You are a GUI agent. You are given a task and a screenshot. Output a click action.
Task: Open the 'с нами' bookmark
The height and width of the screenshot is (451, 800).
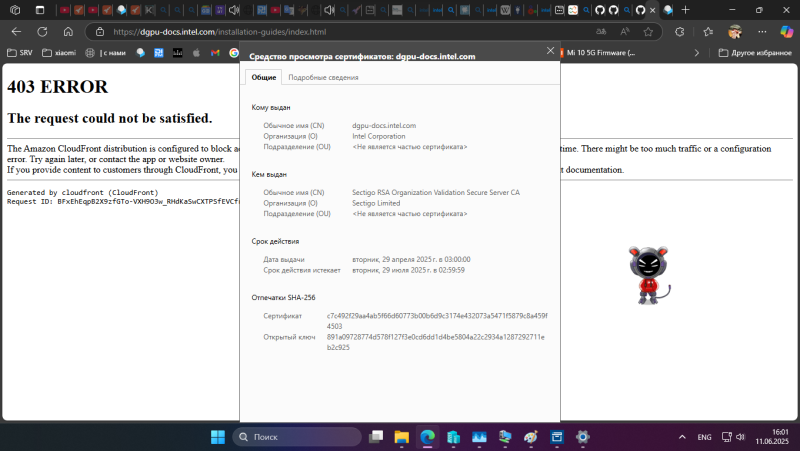[106, 53]
